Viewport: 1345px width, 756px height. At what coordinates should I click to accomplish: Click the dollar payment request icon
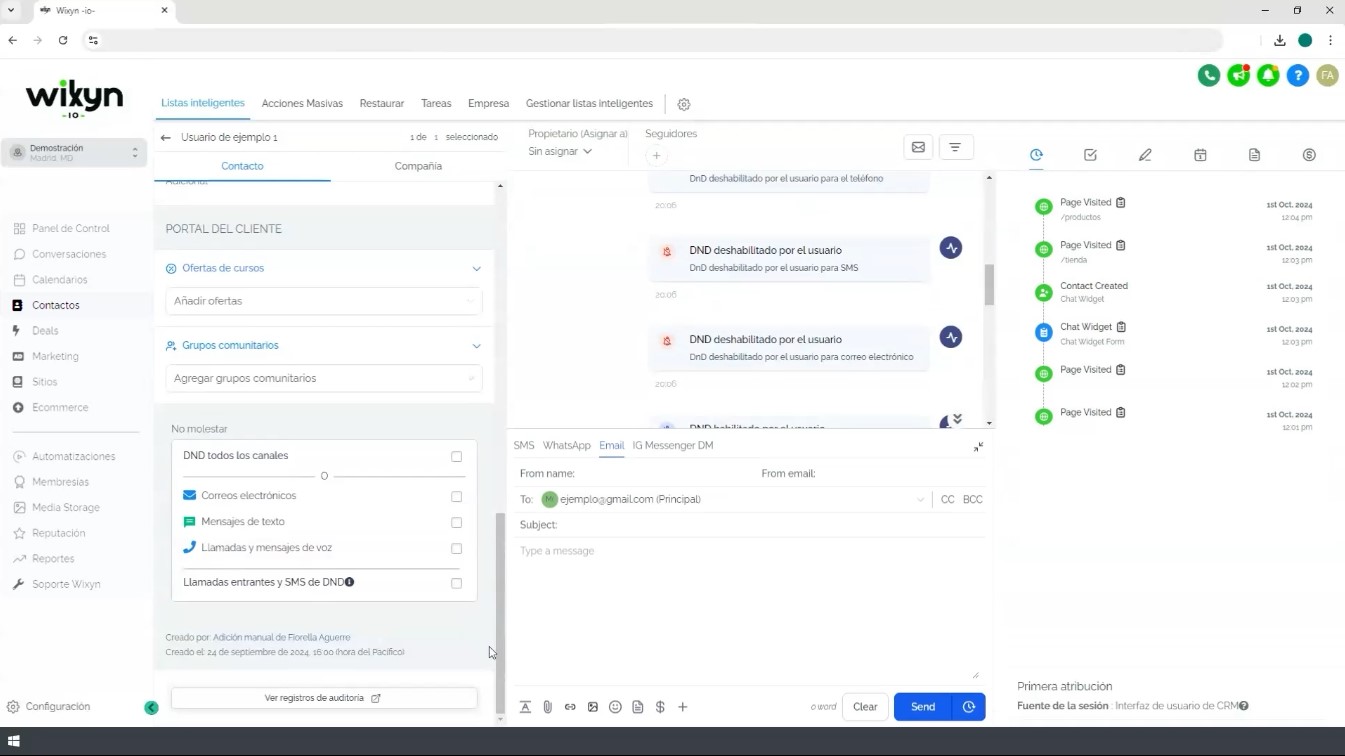[660, 707]
